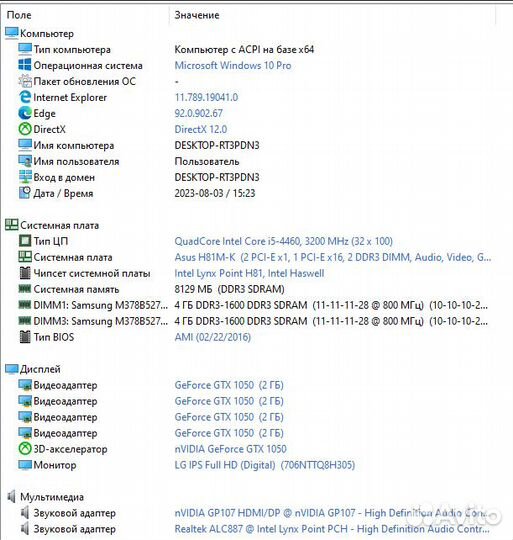513x540 pixels.
Task: Click the speaker icon of Realtek ALC887 row
Action: [25, 529]
